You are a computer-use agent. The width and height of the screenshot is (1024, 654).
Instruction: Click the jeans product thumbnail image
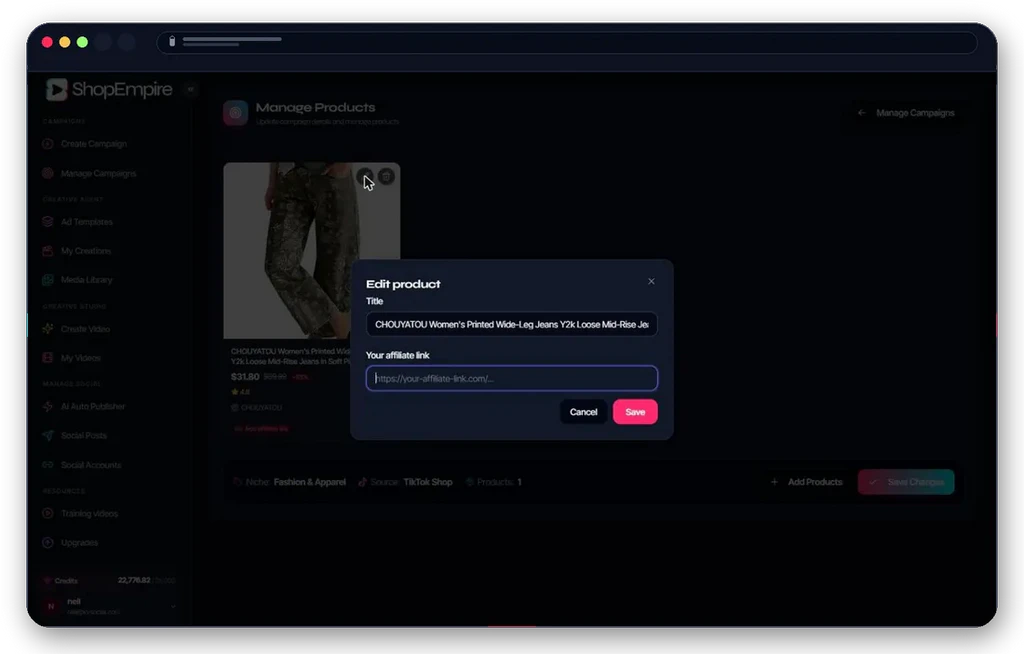click(x=312, y=251)
